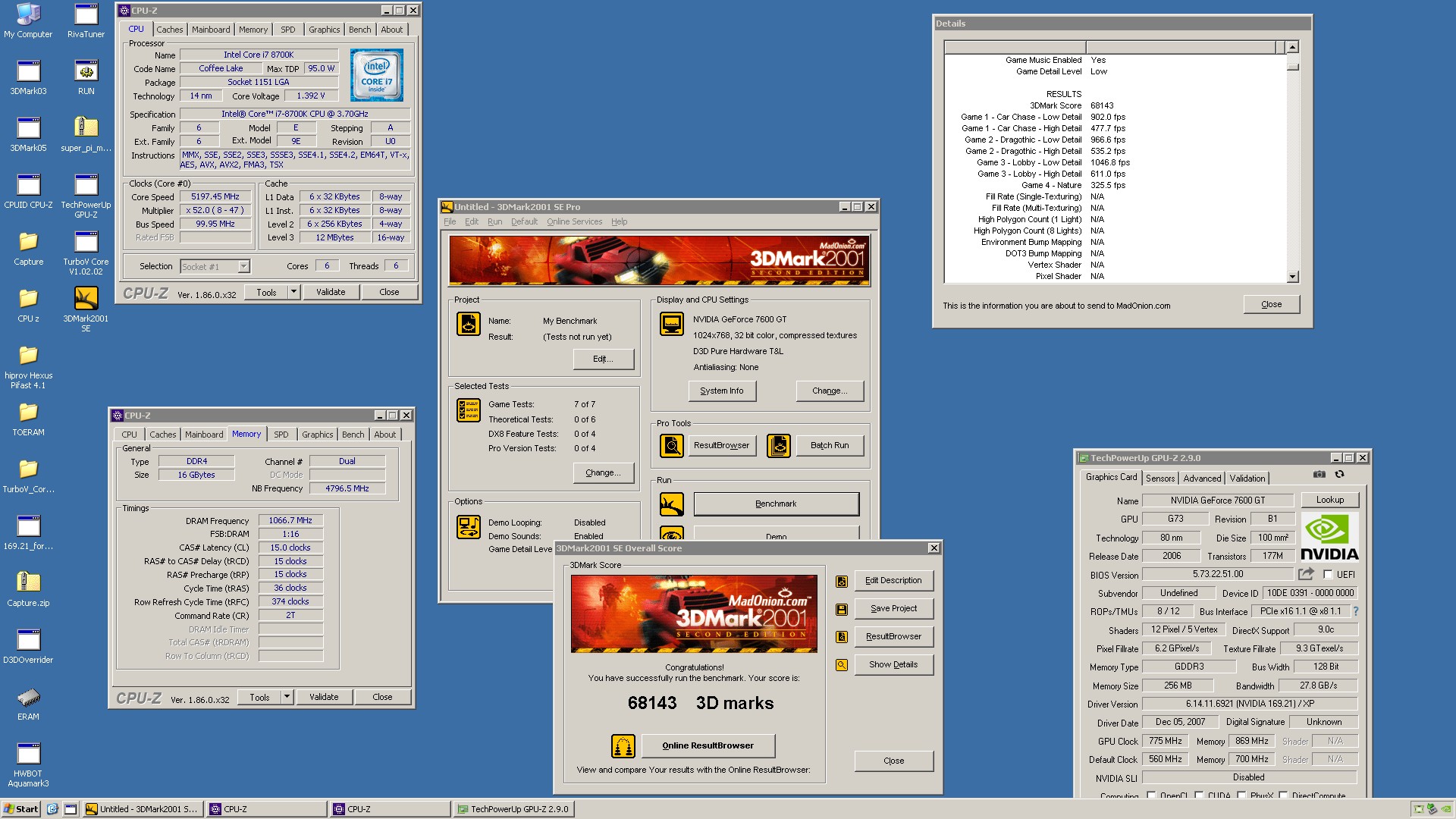The height and width of the screenshot is (819, 1456).
Task: Switch to Mainboard tab in CPU-Z processor window
Action: point(210,30)
